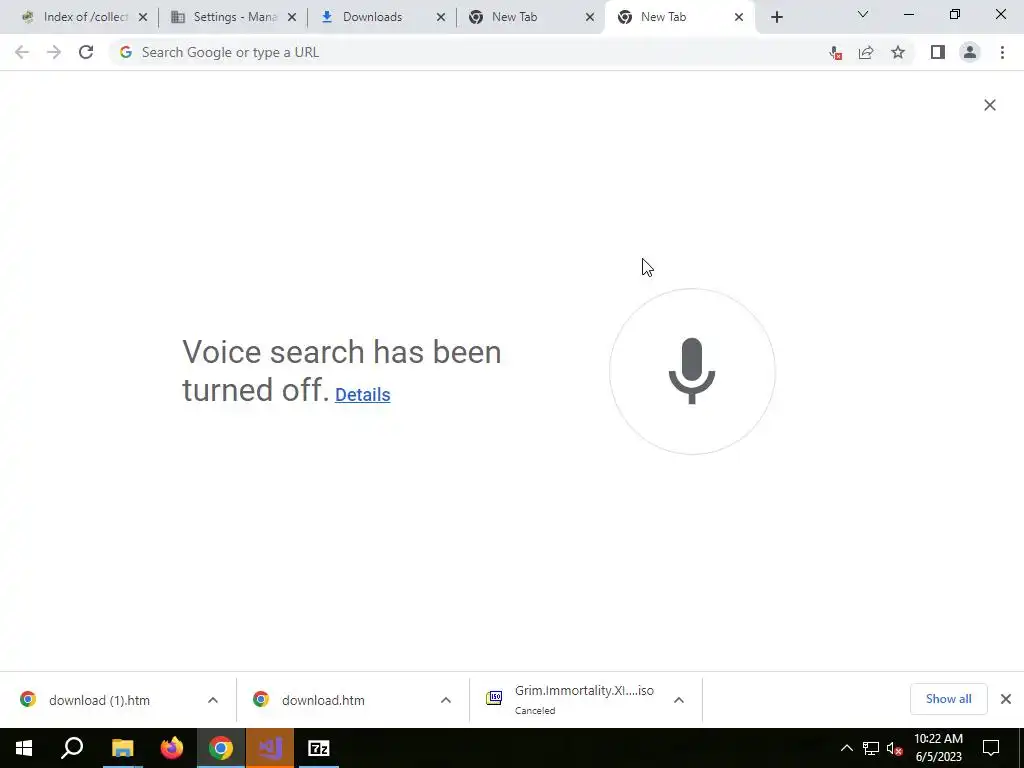
Task: Share this page via the share icon
Action: click(x=866, y=53)
